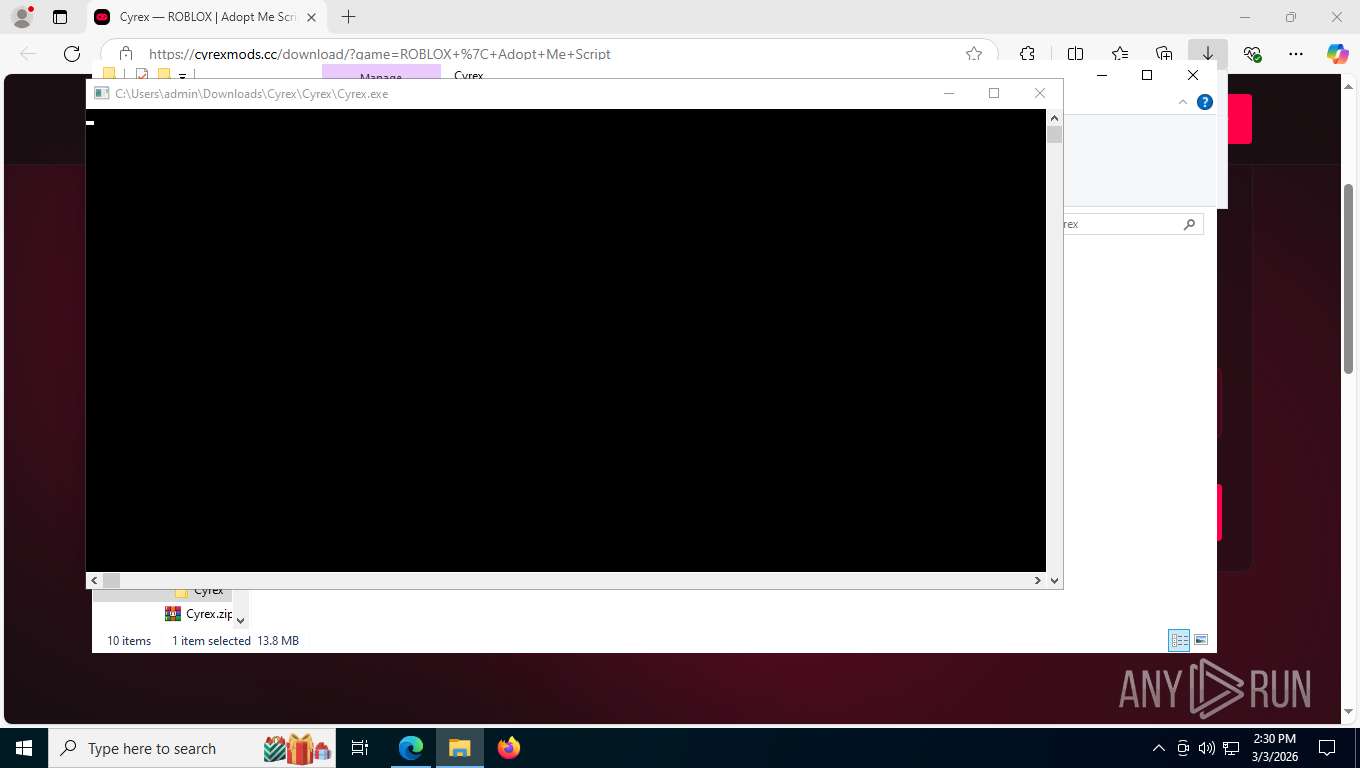The width and height of the screenshot is (1360, 768).
Task: Click the Cyrex.exe console title bar icon
Action: [x=101, y=93]
